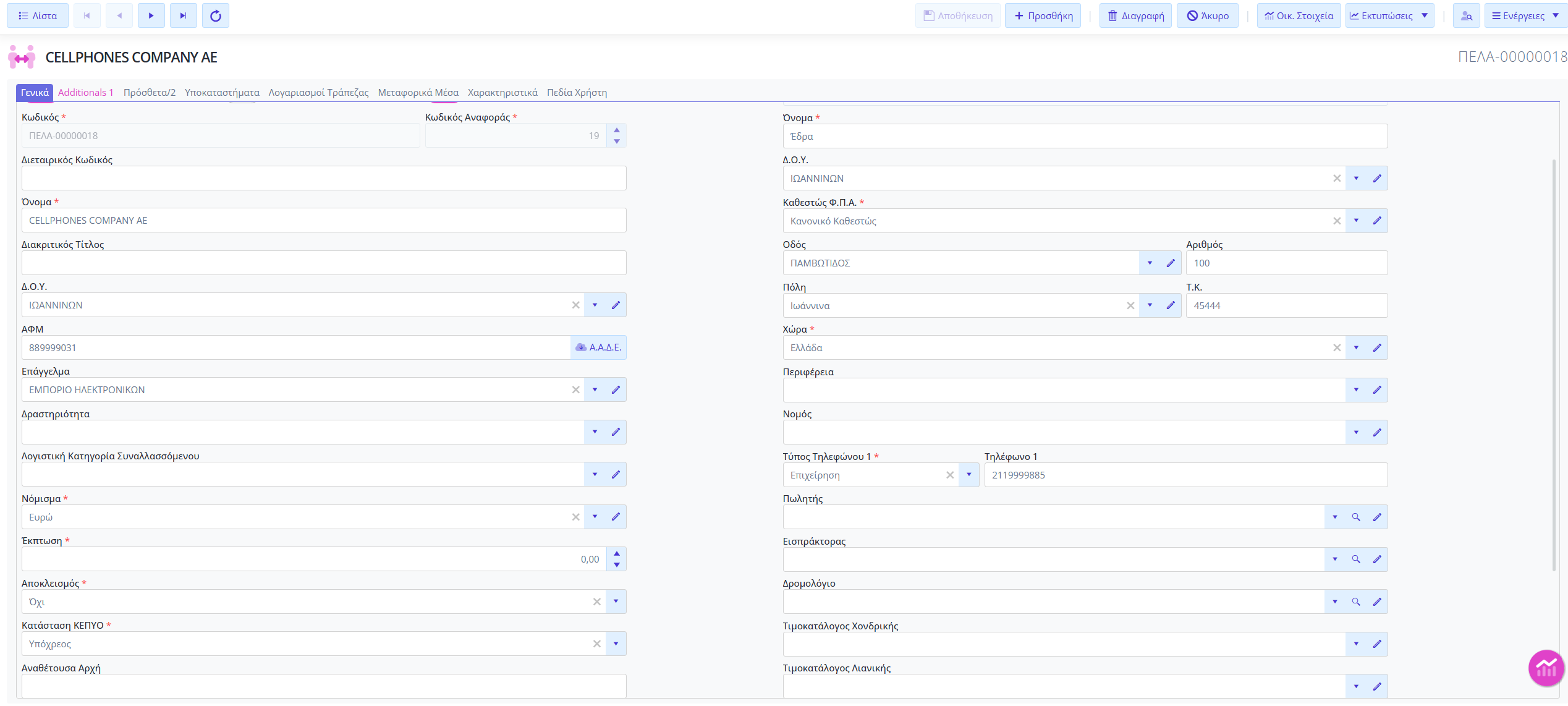This screenshot has width=1568, height=706.
Task: Go to the previous record
Action: (119, 15)
